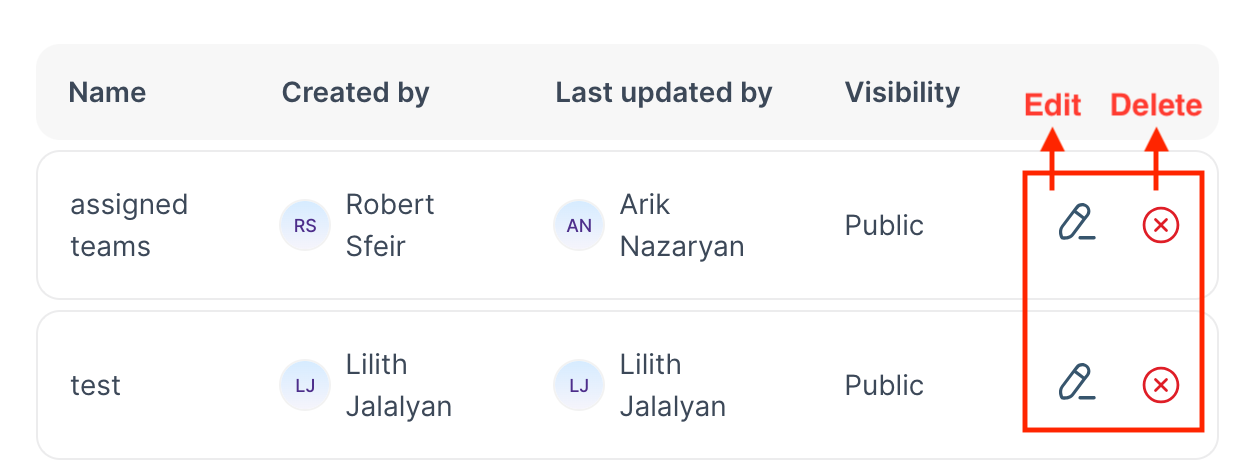
Task: Click Public visibility of test row
Action: pyautogui.click(x=884, y=385)
